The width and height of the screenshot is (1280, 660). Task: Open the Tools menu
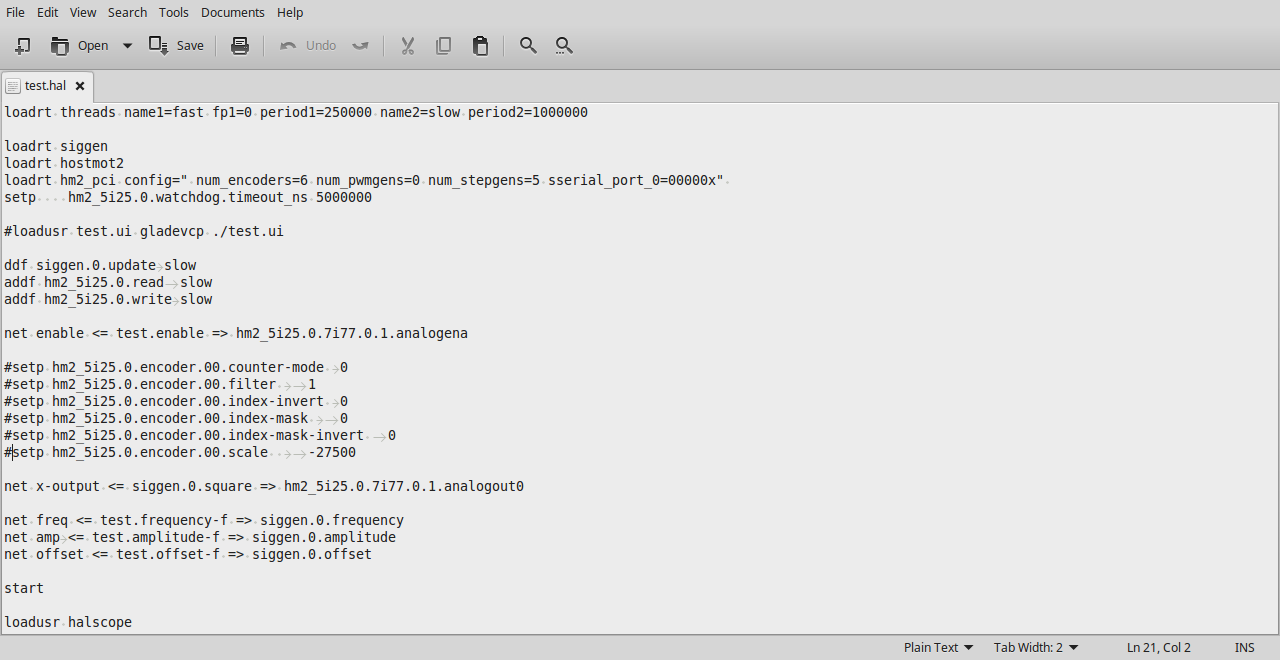point(174,12)
